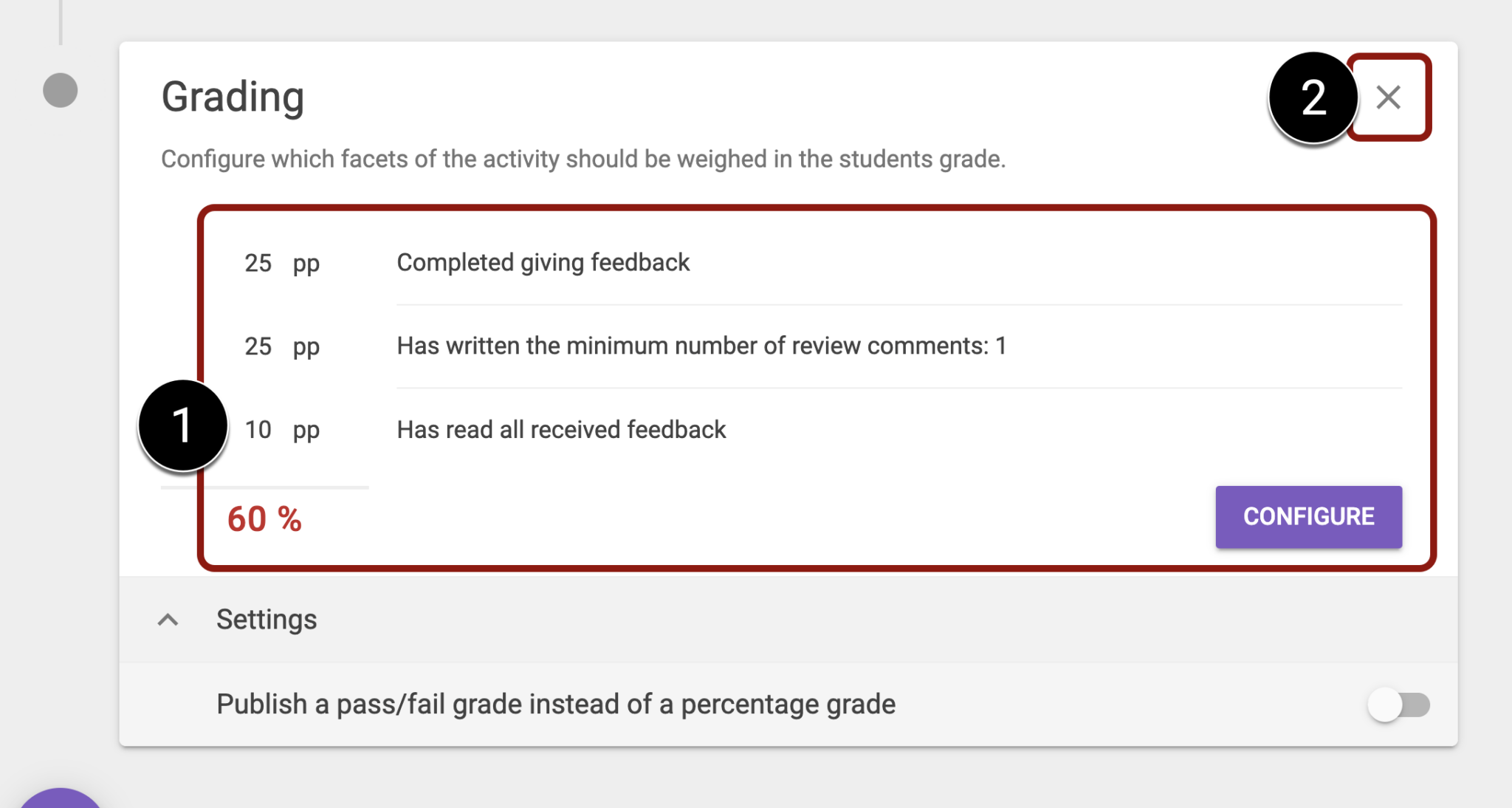Dismiss the Grading dialog with the X
This screenshot has width=1512, height=808.
point(1388,97)
